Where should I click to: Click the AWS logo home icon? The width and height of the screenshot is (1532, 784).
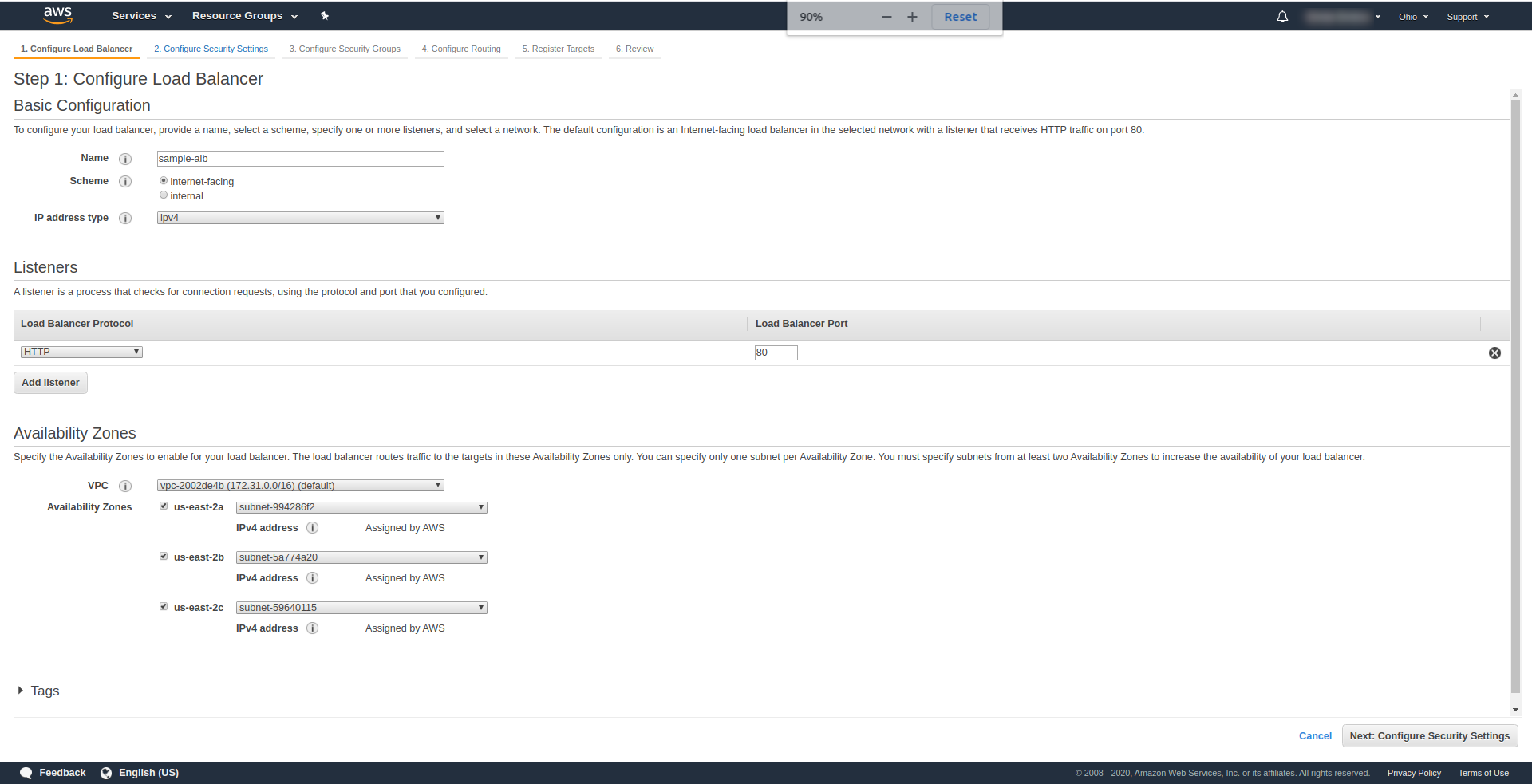[x=57, y=15]
